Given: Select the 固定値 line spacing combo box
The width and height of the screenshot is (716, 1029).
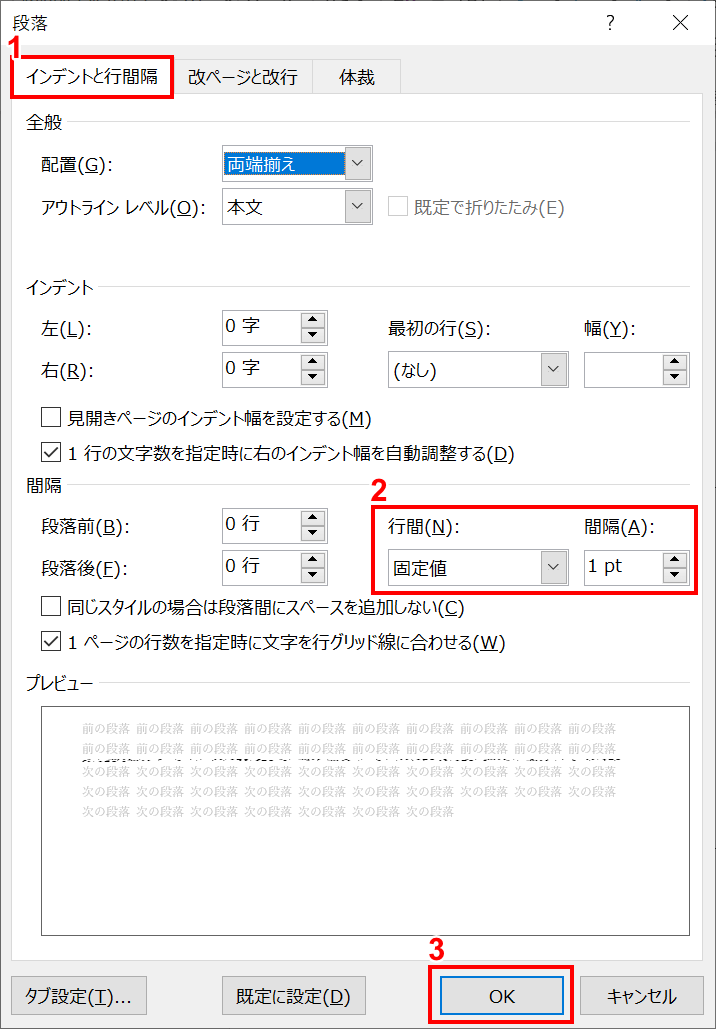Looking at the screenshot, I should point(478,568).
